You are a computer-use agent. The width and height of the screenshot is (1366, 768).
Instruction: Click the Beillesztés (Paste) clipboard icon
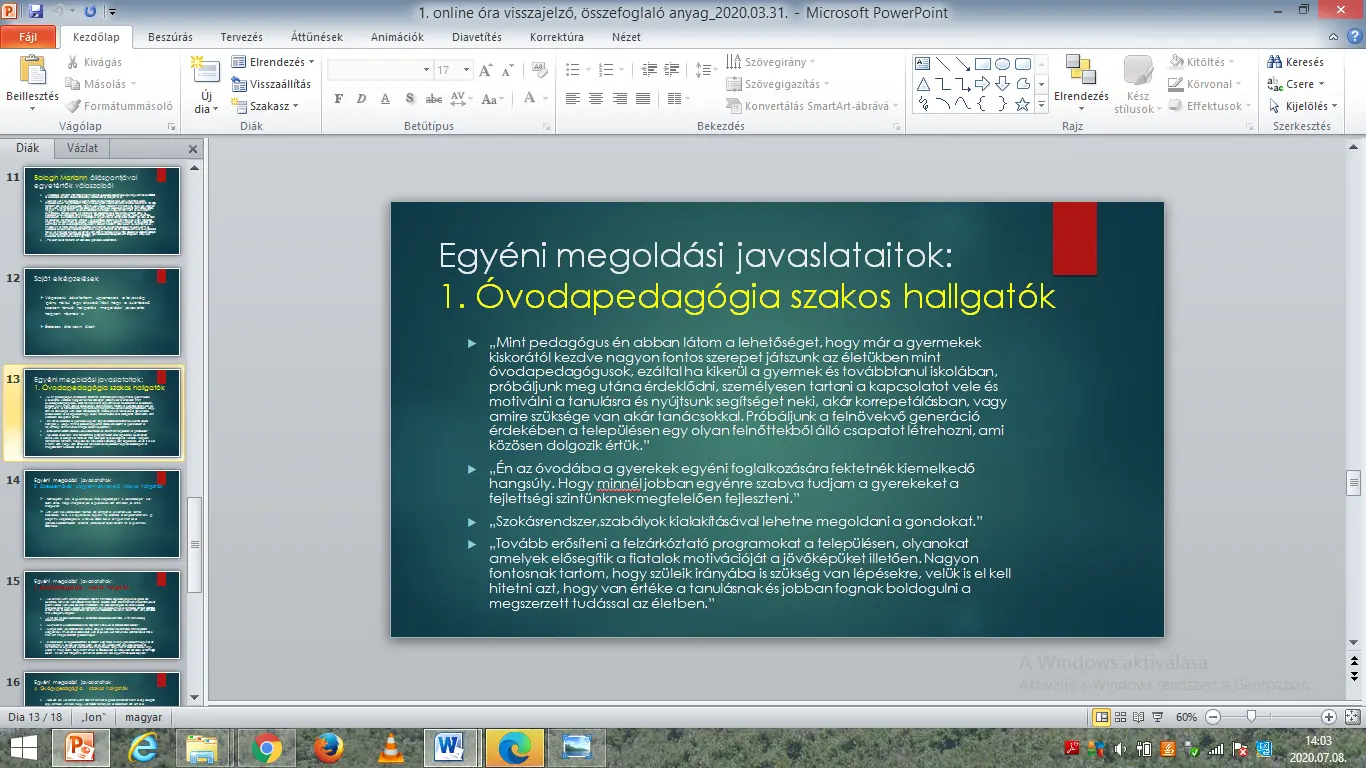(32, 71)
